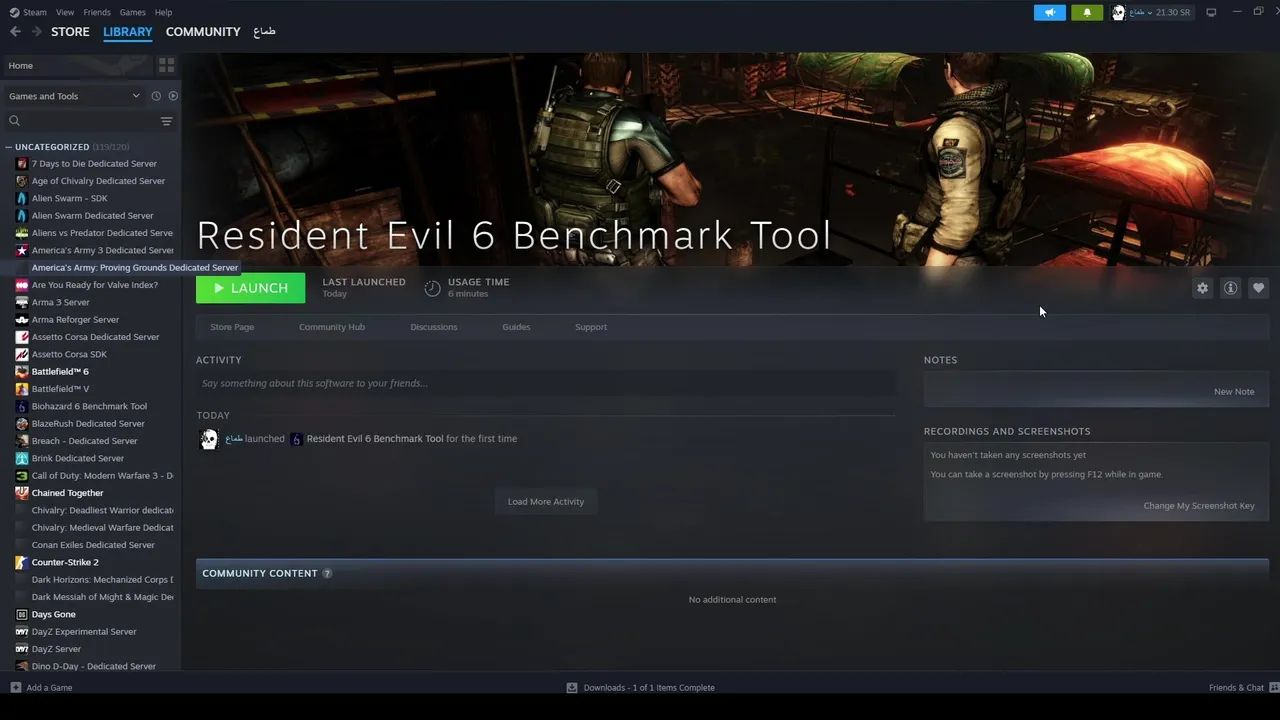Open advanced library filter options

(166, 121)
